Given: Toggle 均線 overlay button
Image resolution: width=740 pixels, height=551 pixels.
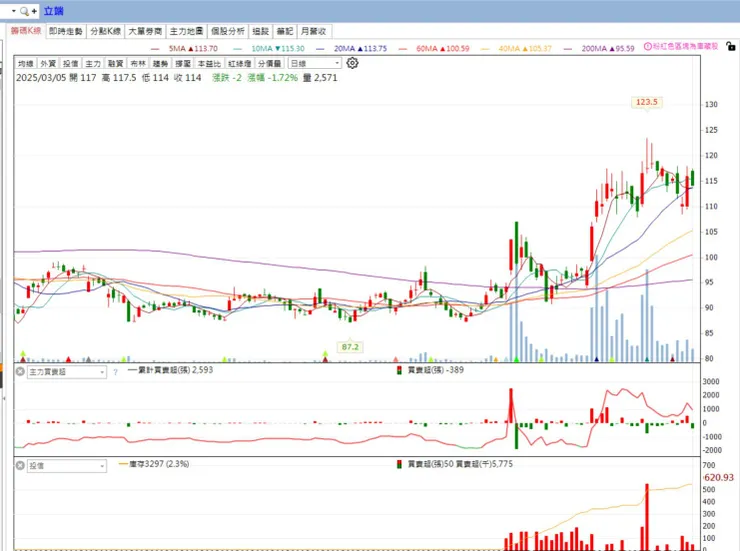Looking at the screenshot, I should tap(25, 63).
